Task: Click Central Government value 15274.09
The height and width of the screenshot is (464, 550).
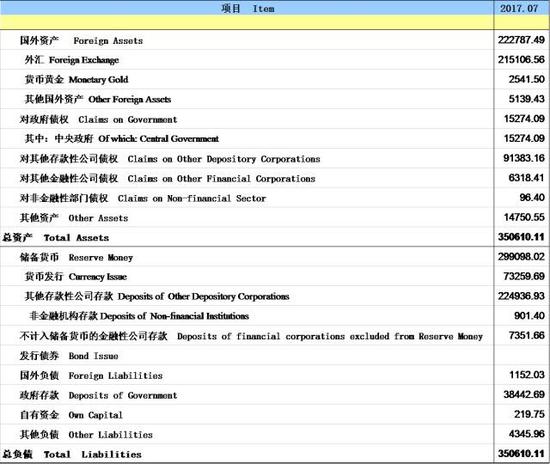Action: pos(524,138)
